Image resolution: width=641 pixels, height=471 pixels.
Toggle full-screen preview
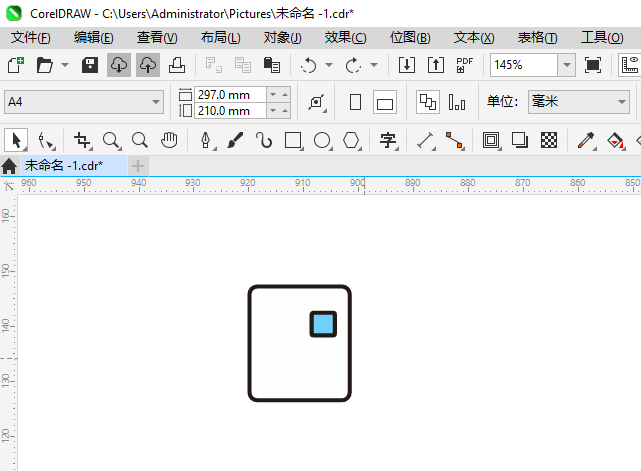tap(593, 65)
